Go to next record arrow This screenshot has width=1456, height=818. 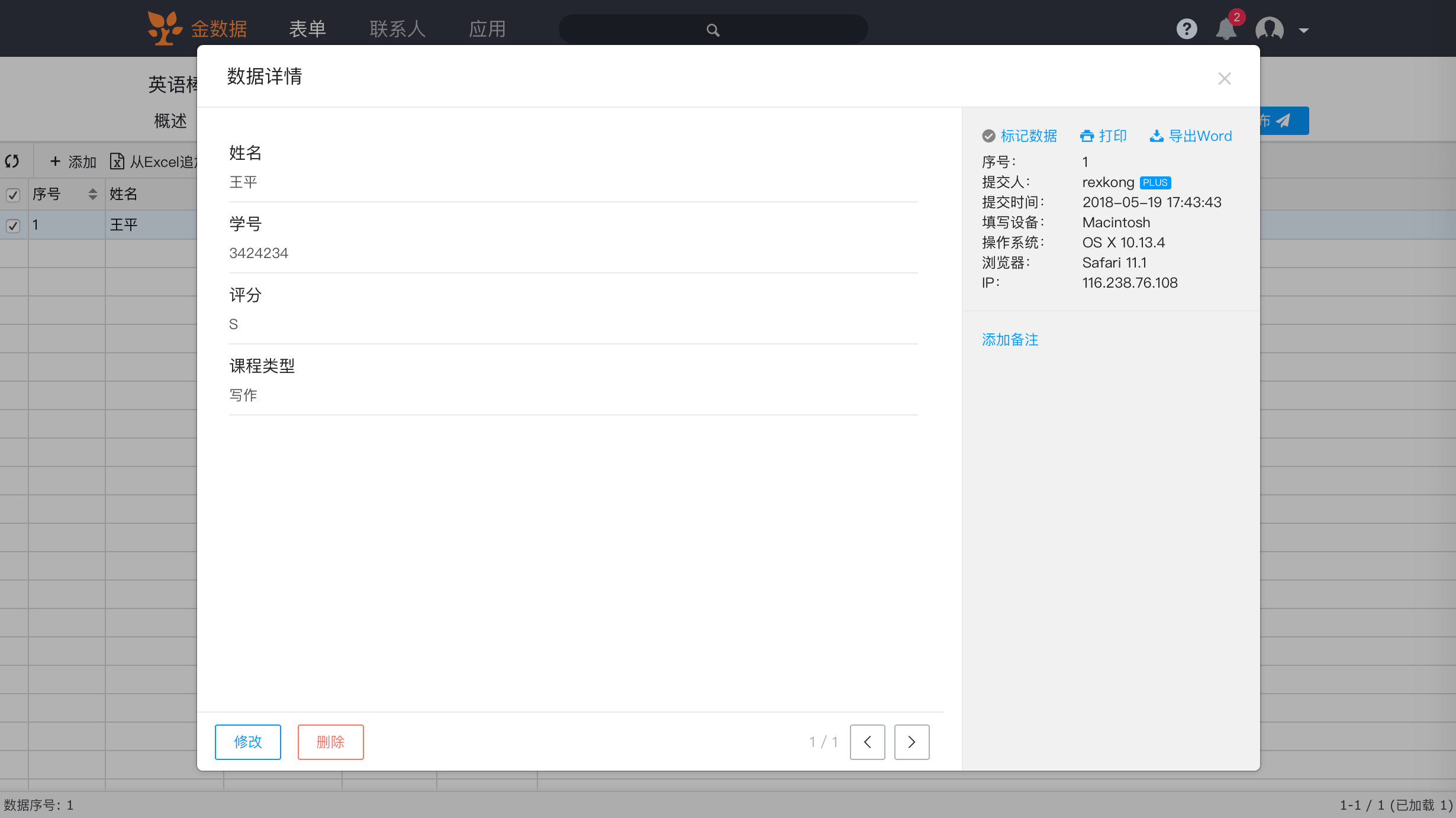click(x=911, y=742)
